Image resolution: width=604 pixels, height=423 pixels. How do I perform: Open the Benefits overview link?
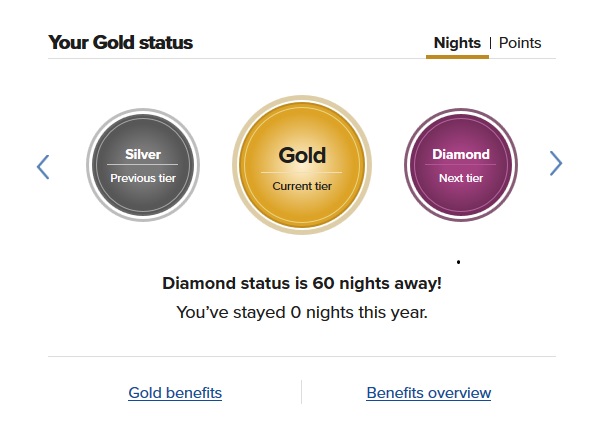pyautogui.click(x=429, y=393)
